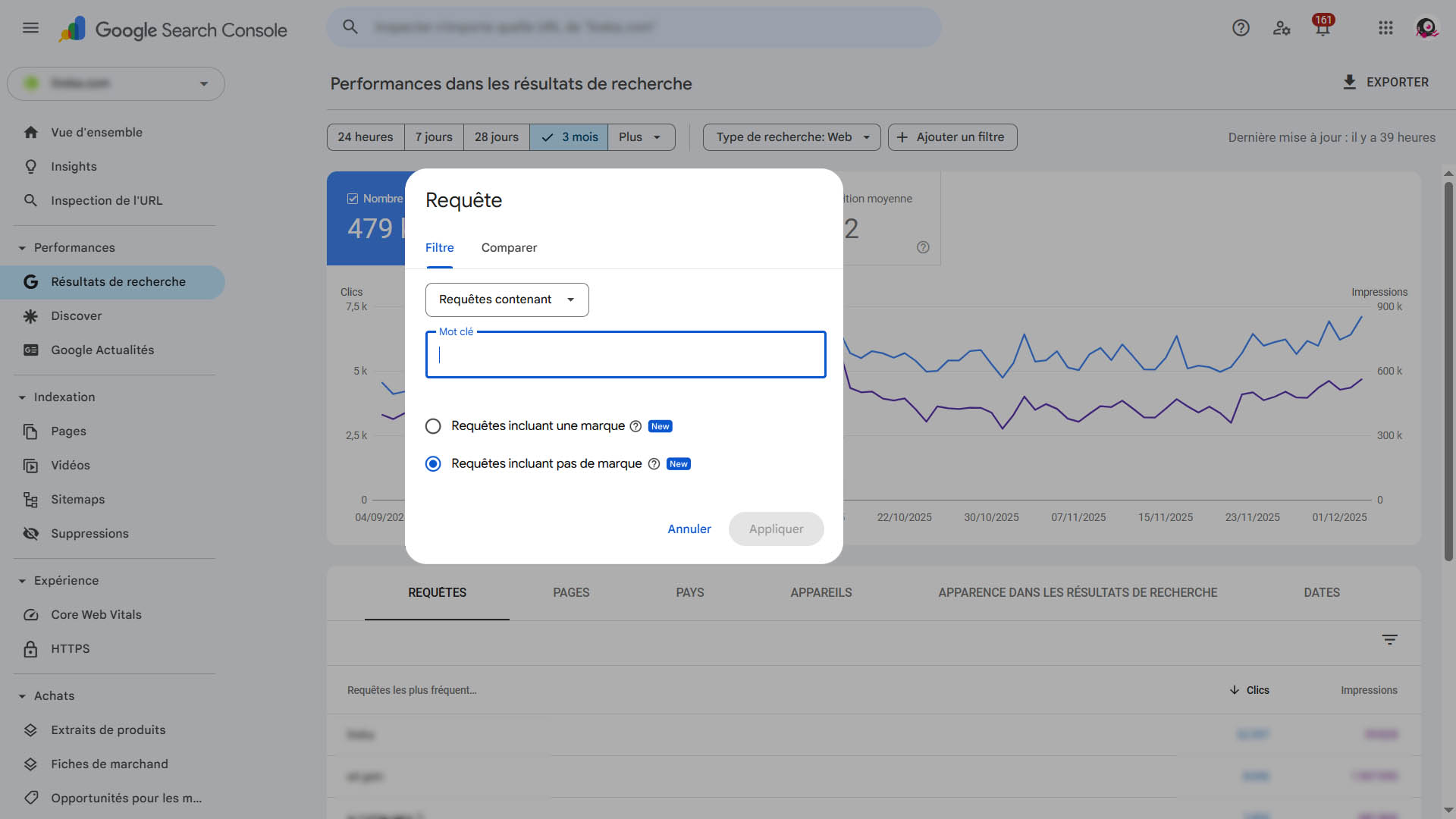Click the Vue d'ensemble home icon

[x=30, y=132]
